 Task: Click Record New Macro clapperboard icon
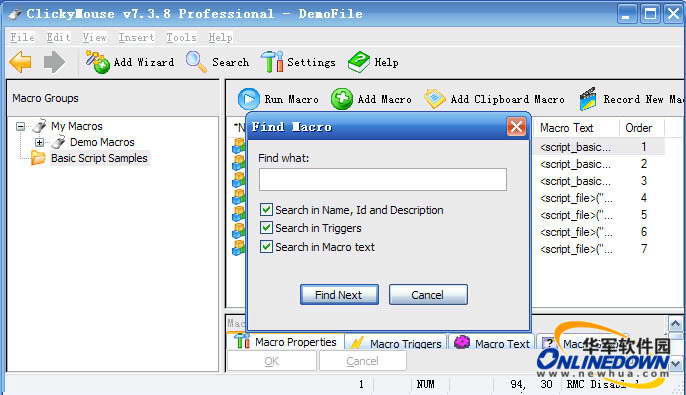(588, 99)
